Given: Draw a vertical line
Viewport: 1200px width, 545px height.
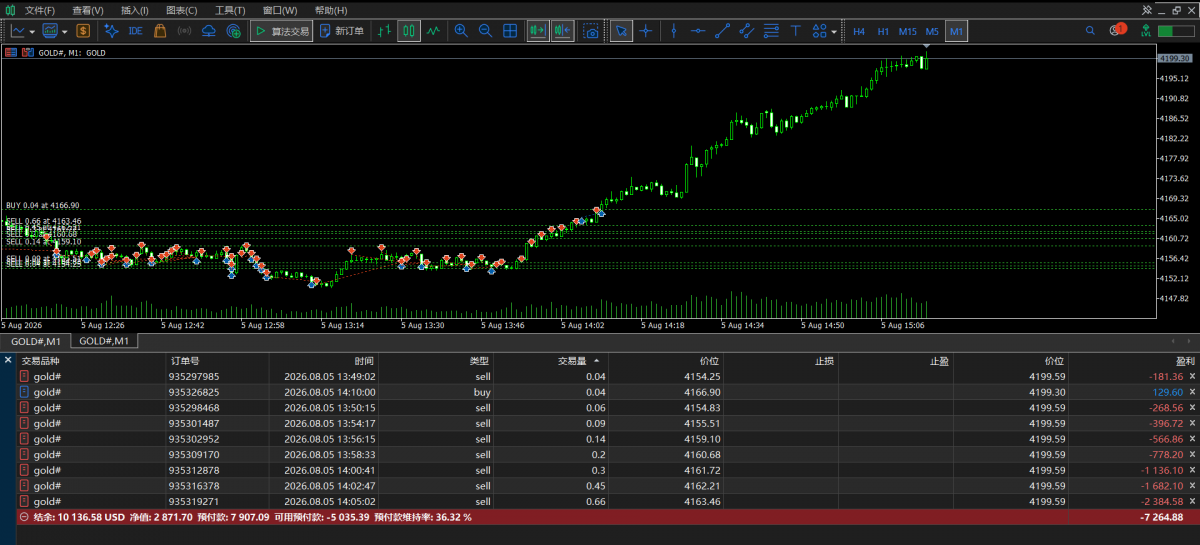Looking at the screenshot, I should click(673, 31).
